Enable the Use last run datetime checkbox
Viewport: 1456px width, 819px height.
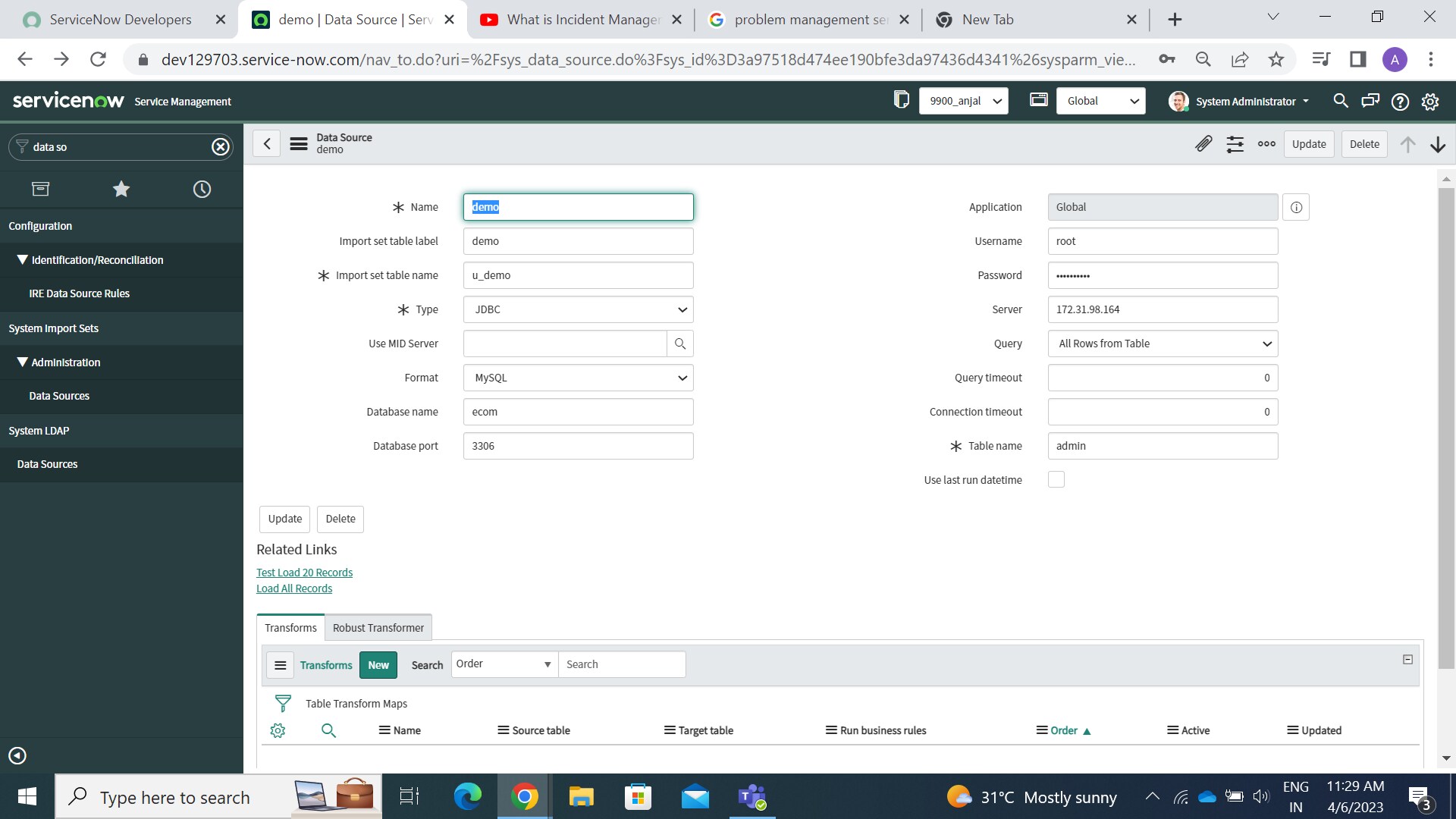(x=1056, y=479)
